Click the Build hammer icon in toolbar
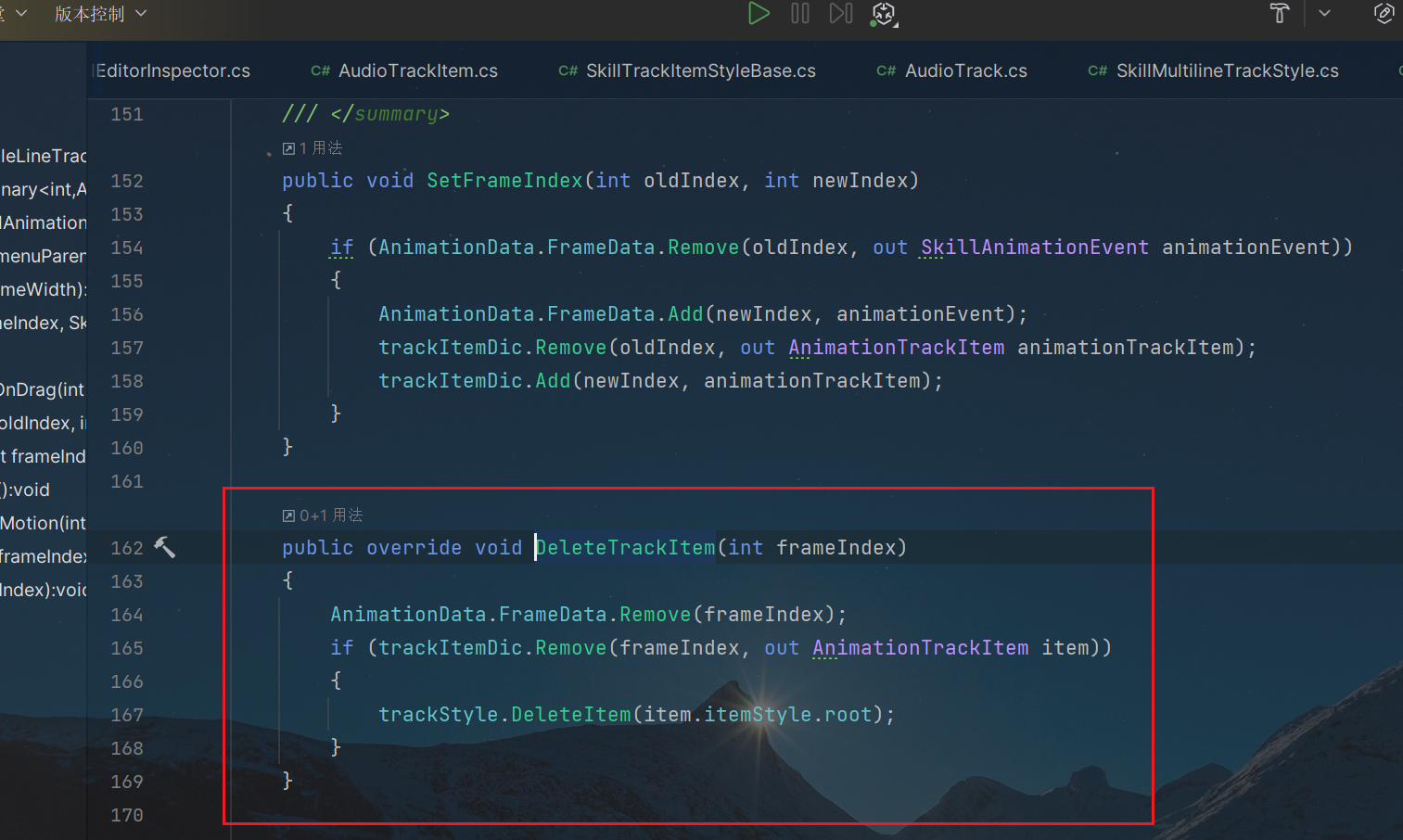The image size is (1403, 840). 1280,14
